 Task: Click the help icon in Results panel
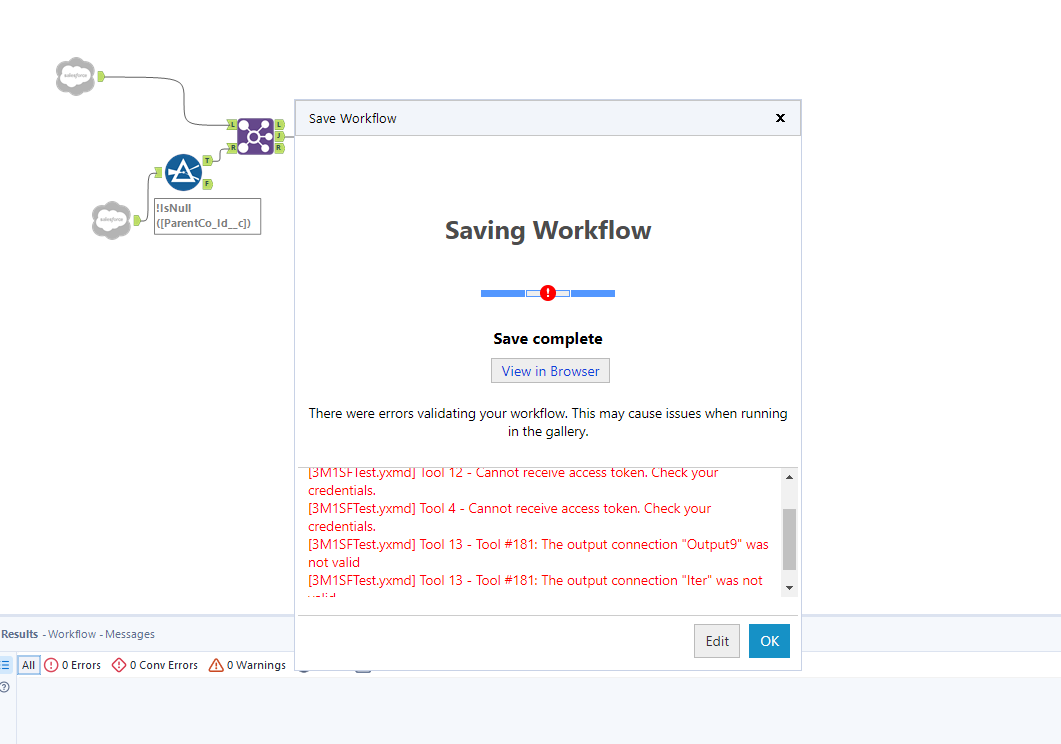coord(4,687)
